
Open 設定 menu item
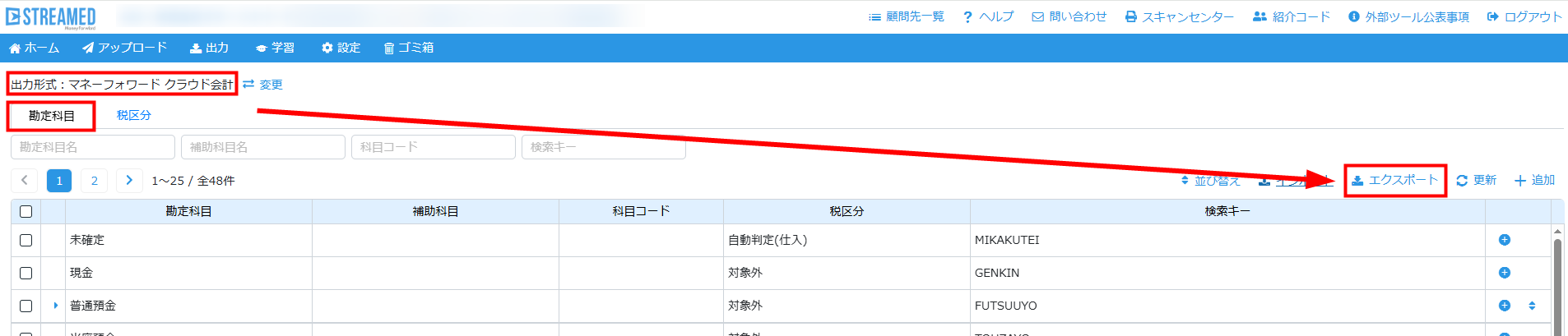(x=341, y=48)
